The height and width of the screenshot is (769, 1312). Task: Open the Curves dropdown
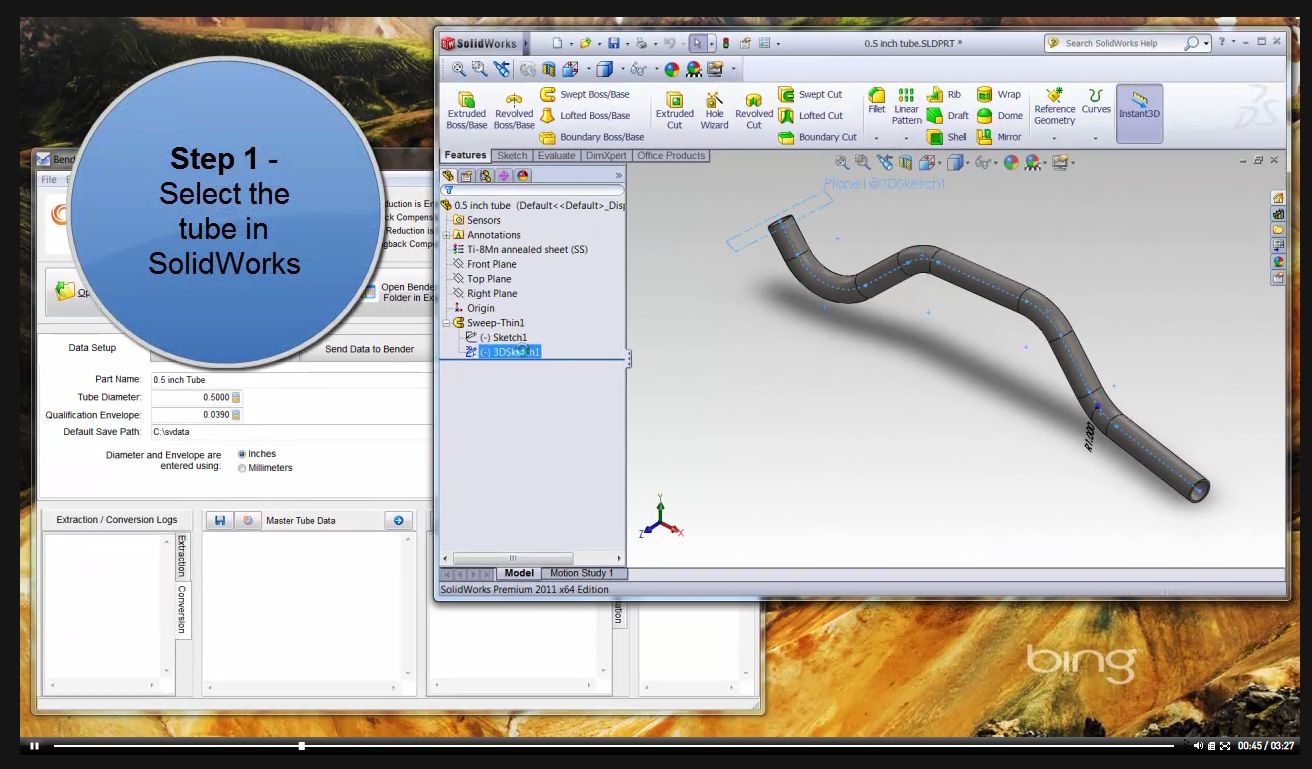[x=1096, y=137]
